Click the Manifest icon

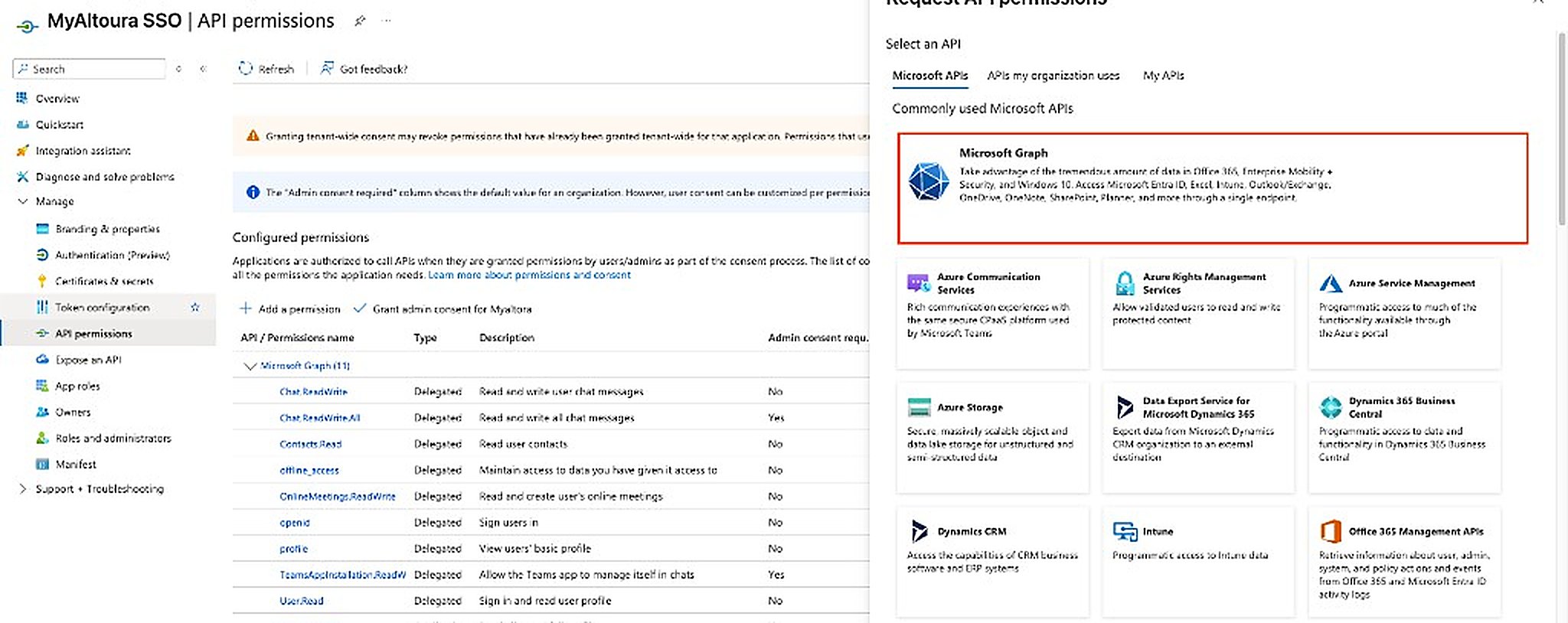click(42, 464)
